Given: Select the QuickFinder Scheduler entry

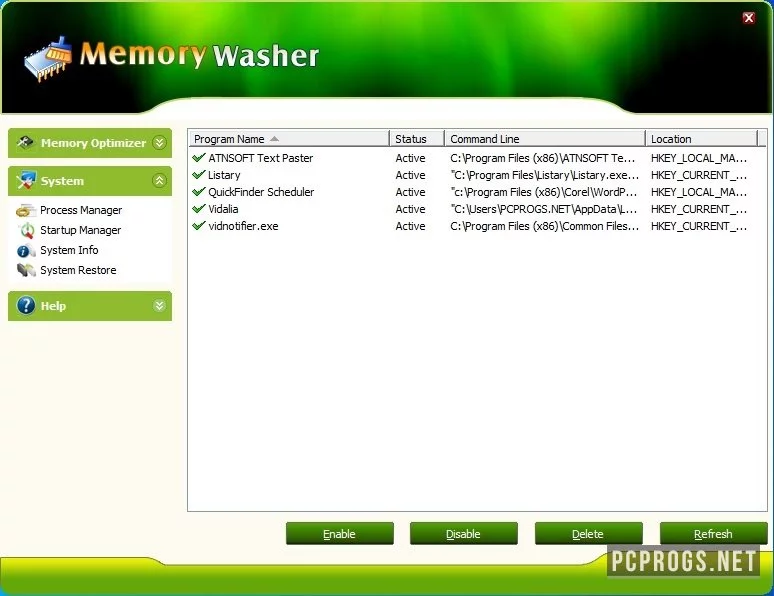Looking at the screenshot, I should (x=261, y=192).
